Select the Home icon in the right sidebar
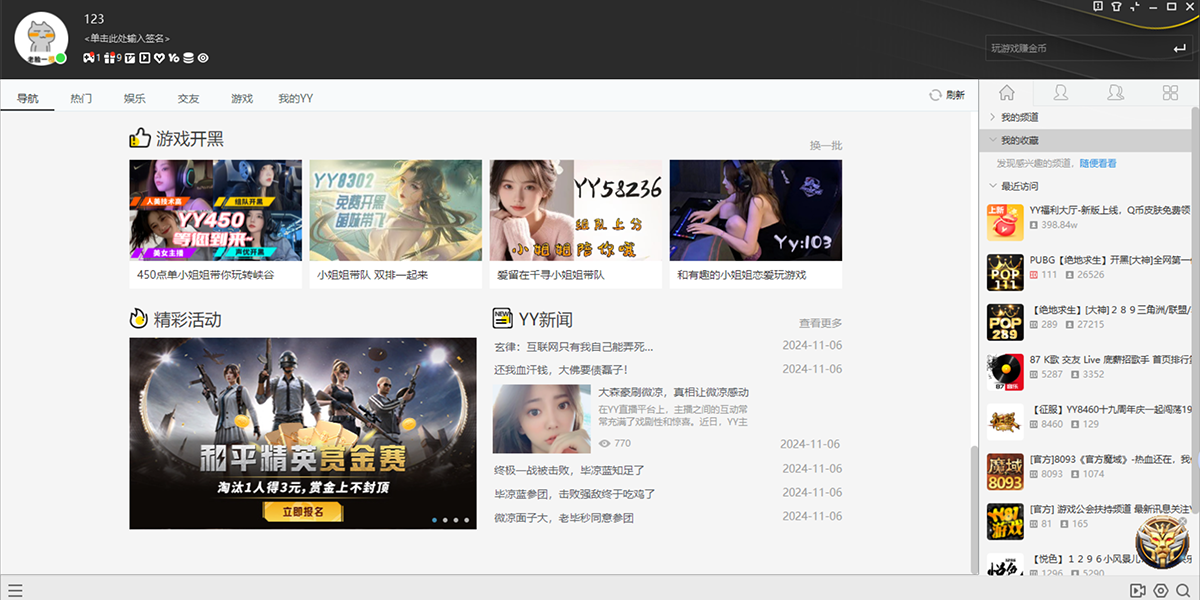This screenshot has width=1200, height=600. [x=1006, y=92]
